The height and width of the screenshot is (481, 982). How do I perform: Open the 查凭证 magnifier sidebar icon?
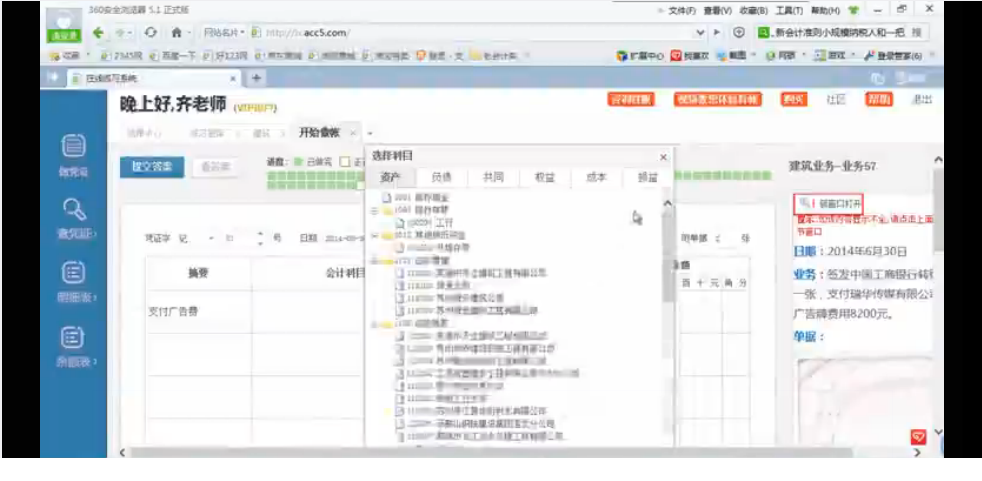[74, 210]
